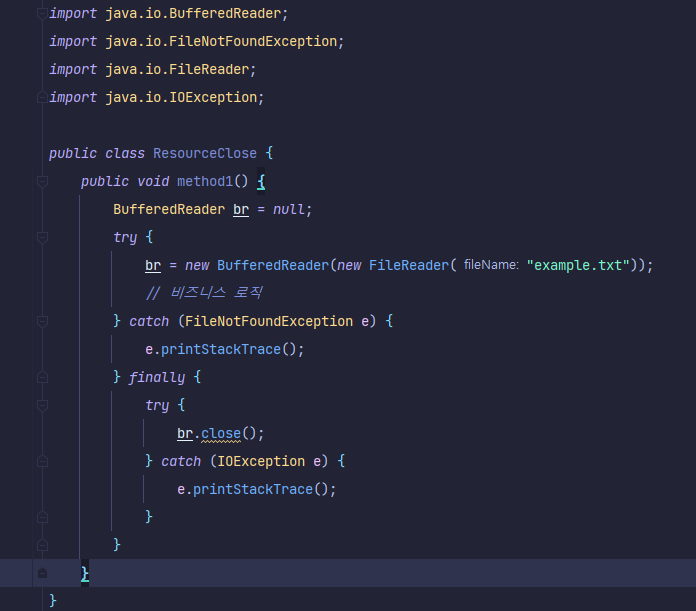Click IOException in the inner catch clause
696x611 pixels.
(261, 461)
